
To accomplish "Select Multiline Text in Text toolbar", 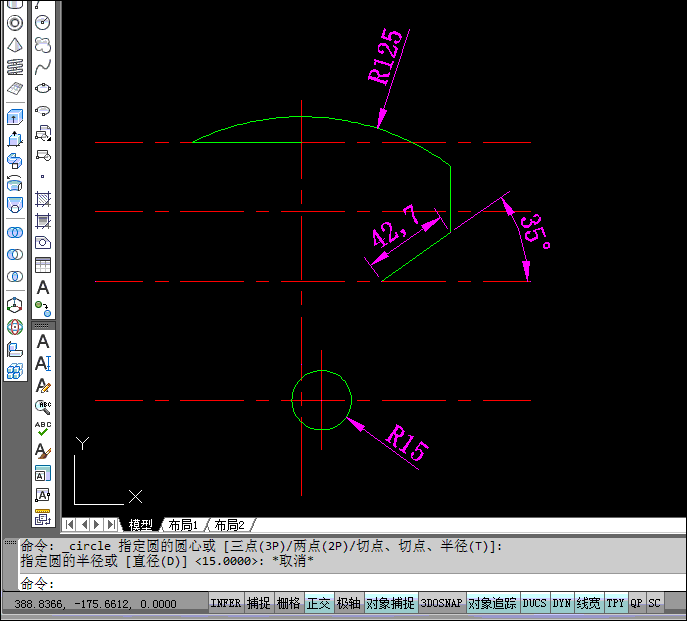I will [43, 341].
